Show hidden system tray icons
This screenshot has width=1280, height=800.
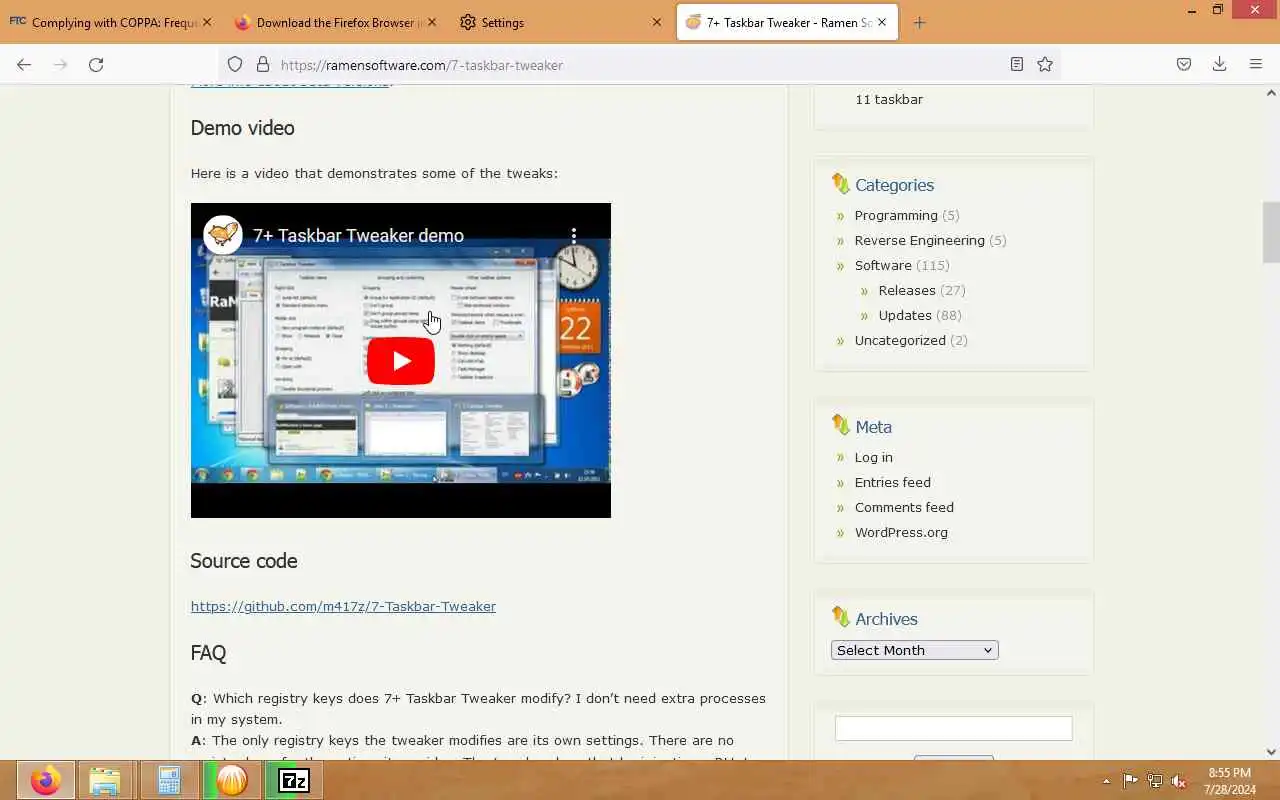click(x=1106, y=781)
